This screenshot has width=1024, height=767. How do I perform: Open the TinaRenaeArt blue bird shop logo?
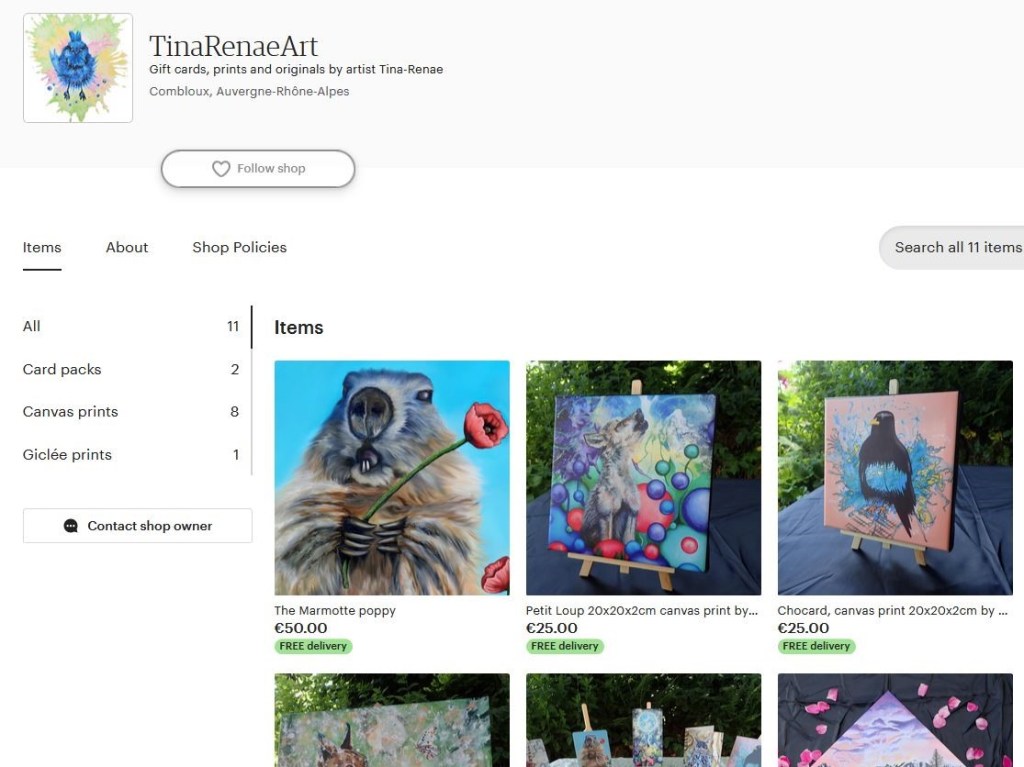(78, 68)
